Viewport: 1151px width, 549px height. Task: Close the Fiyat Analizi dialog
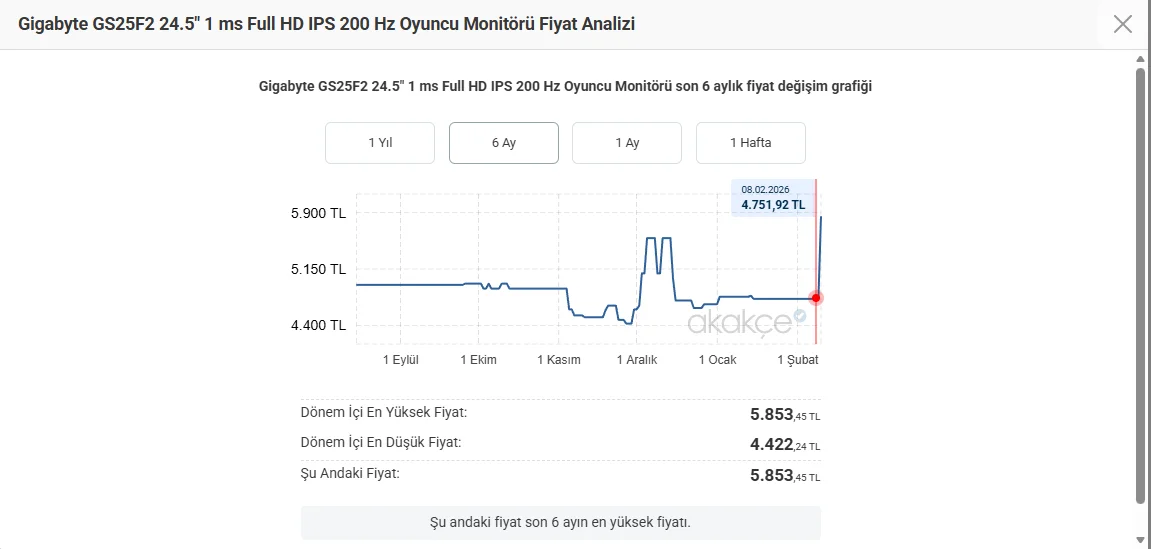[x=1123, y=24]
